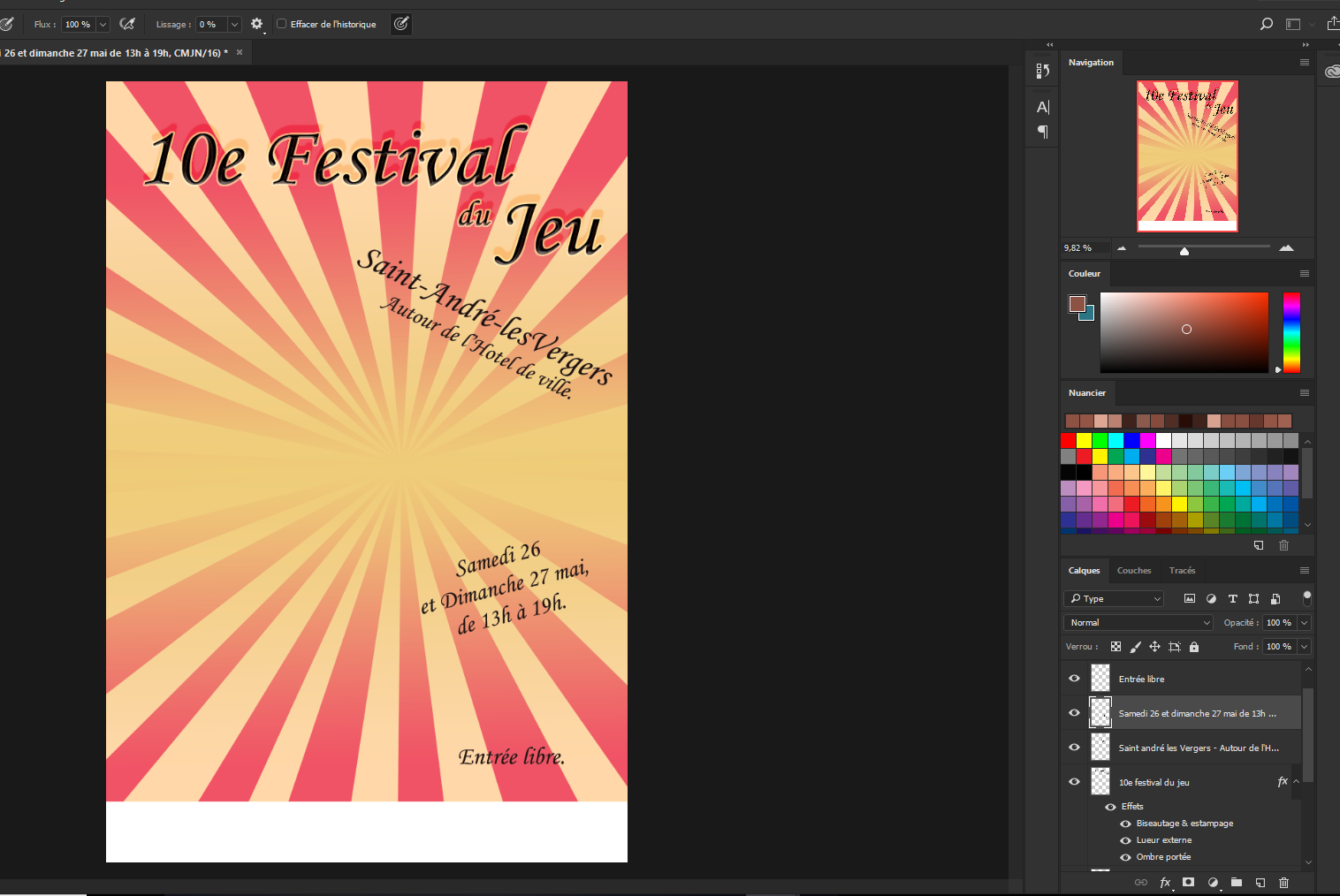The image size is (1340, 896).
Task: Toggle visibility of the Ombre portée effect
Action: (1124, 856)
